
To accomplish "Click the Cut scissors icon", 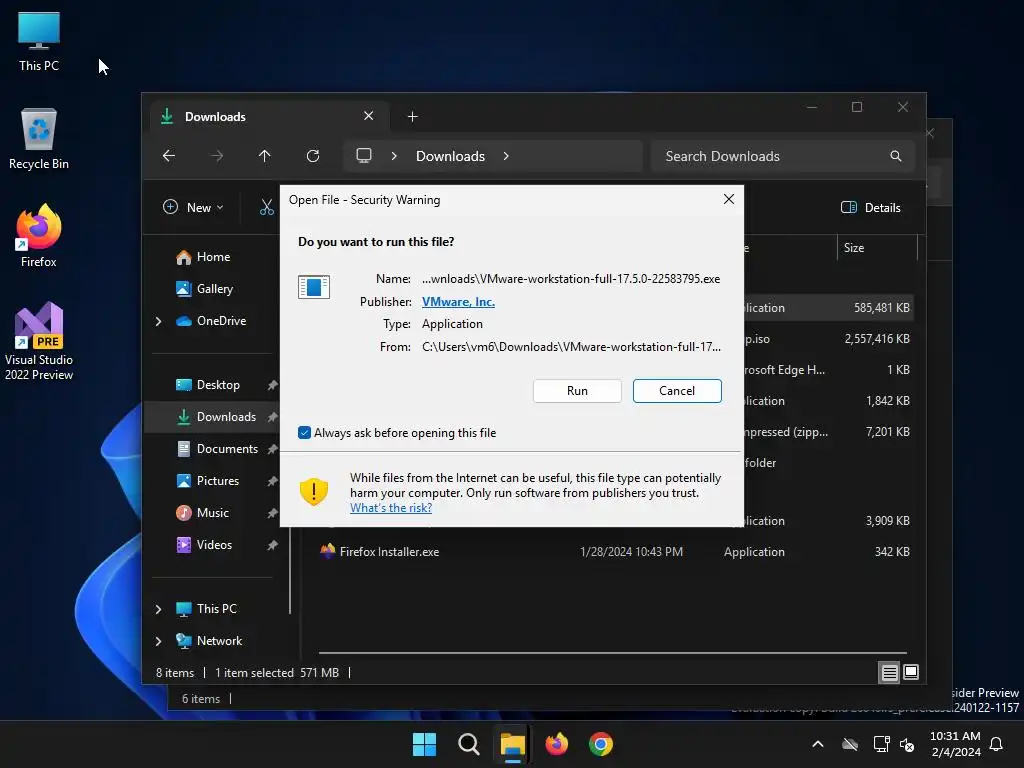I will [x=266, y=208].
